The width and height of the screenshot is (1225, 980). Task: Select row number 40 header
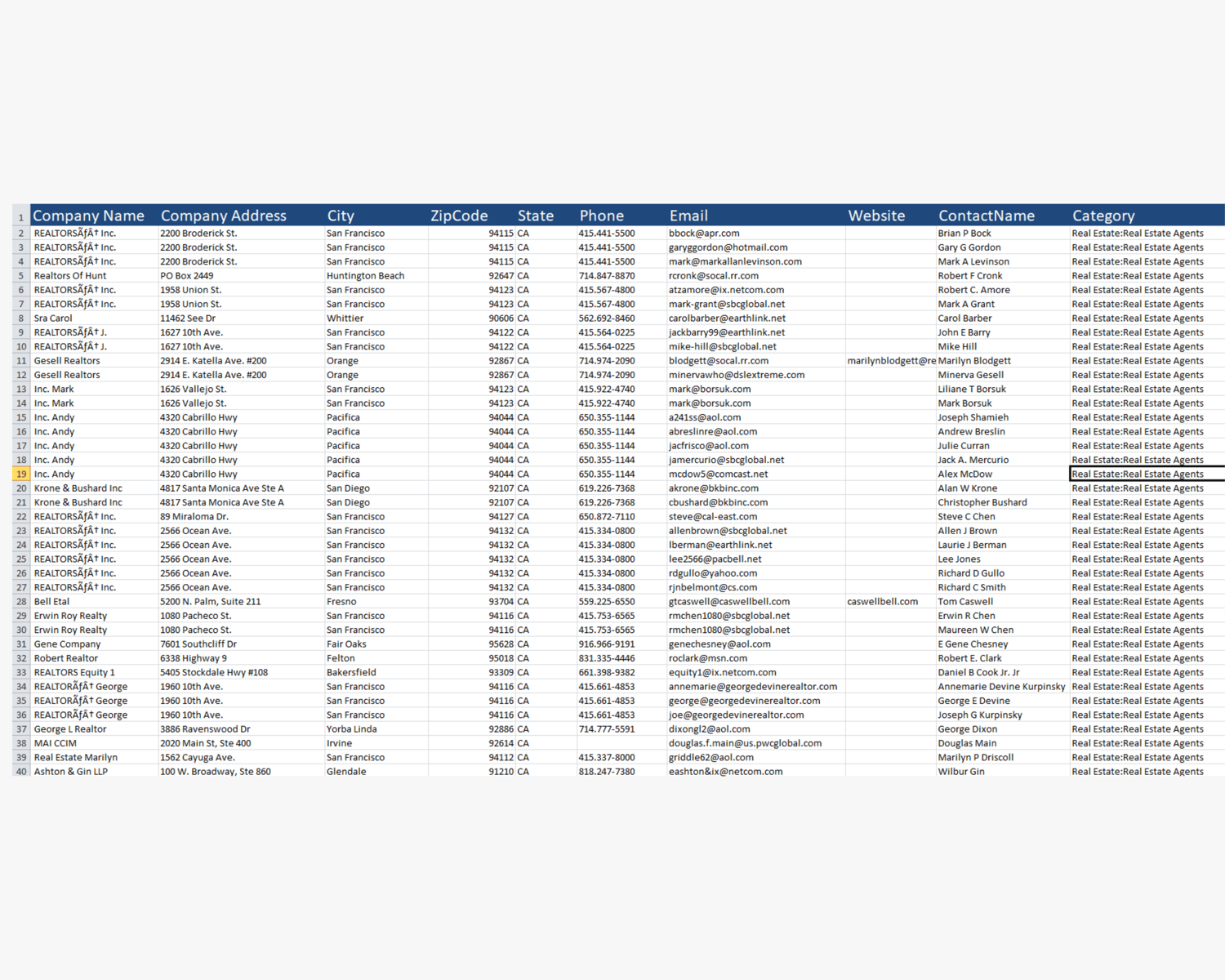click(x=21, y=772)
